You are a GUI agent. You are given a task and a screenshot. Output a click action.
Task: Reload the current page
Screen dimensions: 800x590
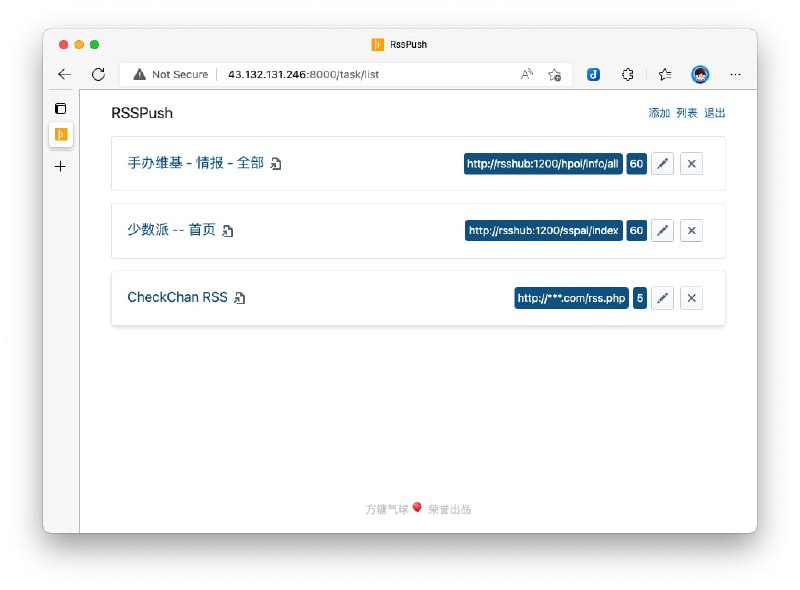click(x=98, y=73)
